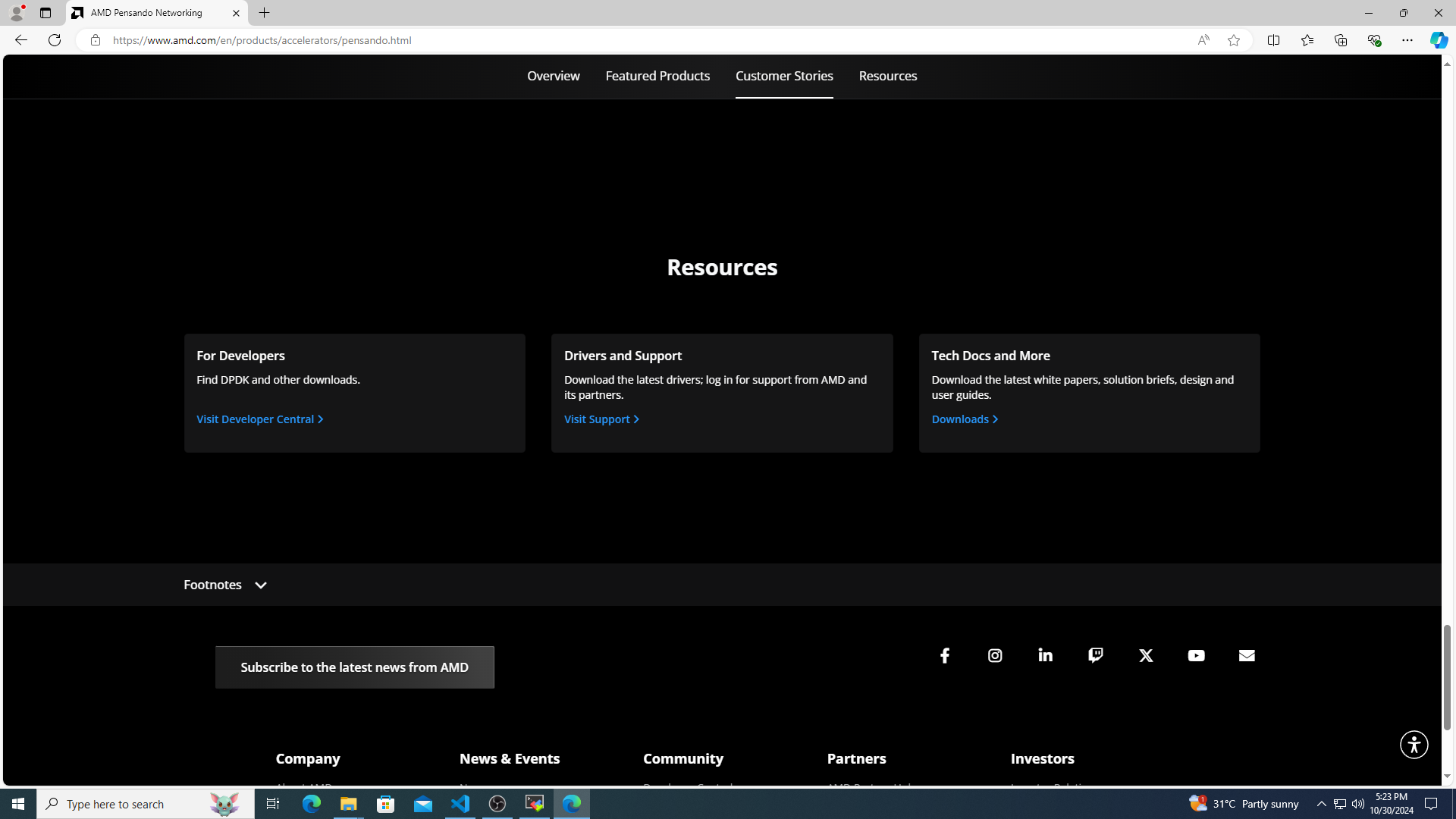Open AMD Instagram page icon
1456x819 pixels.
[x=995, y=655]
